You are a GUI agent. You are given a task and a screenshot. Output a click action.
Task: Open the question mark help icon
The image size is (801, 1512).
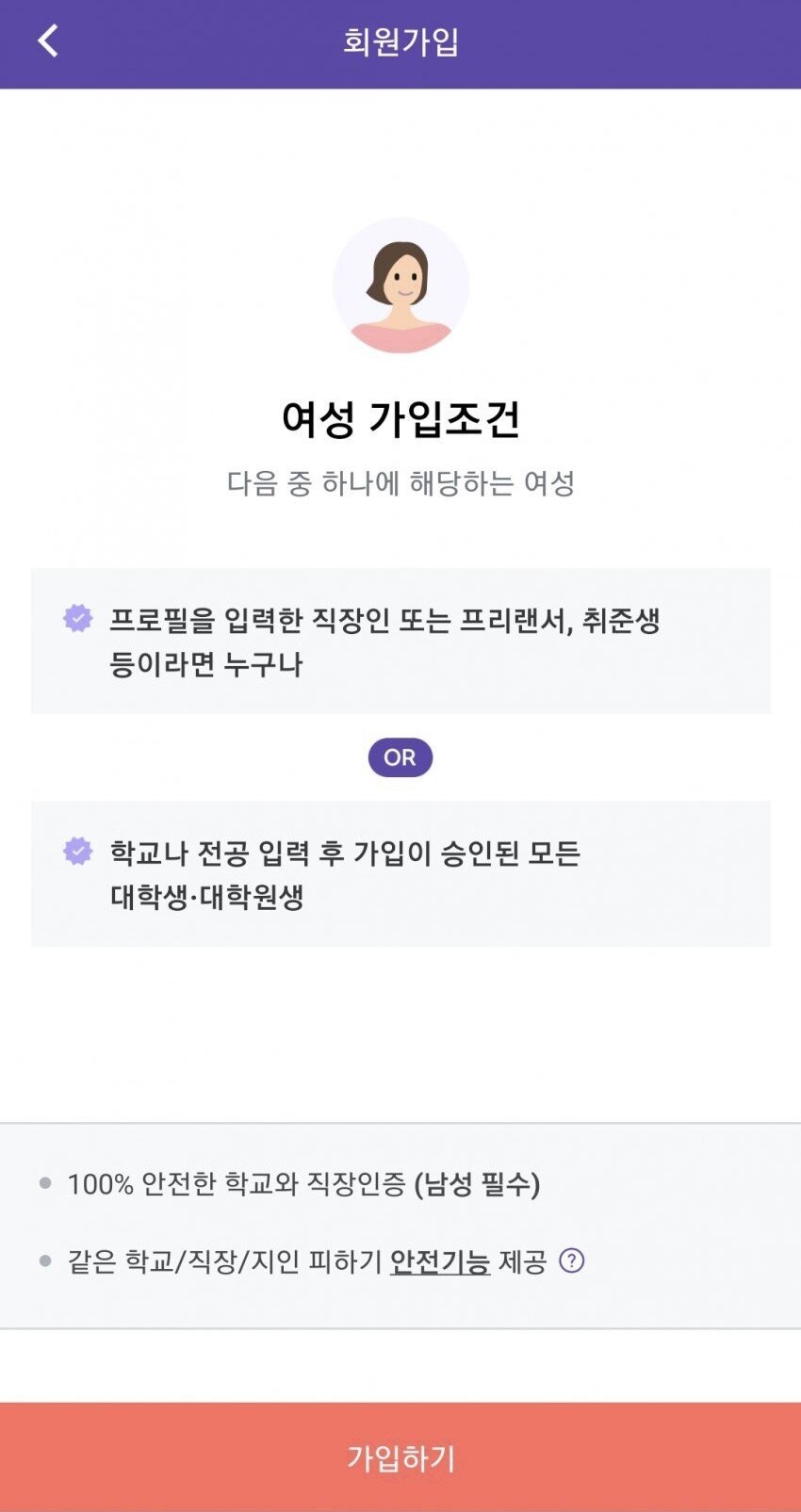click(572, 1260)
